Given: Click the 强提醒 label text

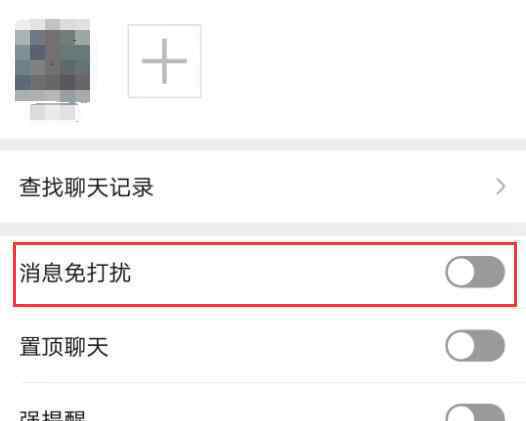Looking at the screenshot, I should [x=53, y=415].
